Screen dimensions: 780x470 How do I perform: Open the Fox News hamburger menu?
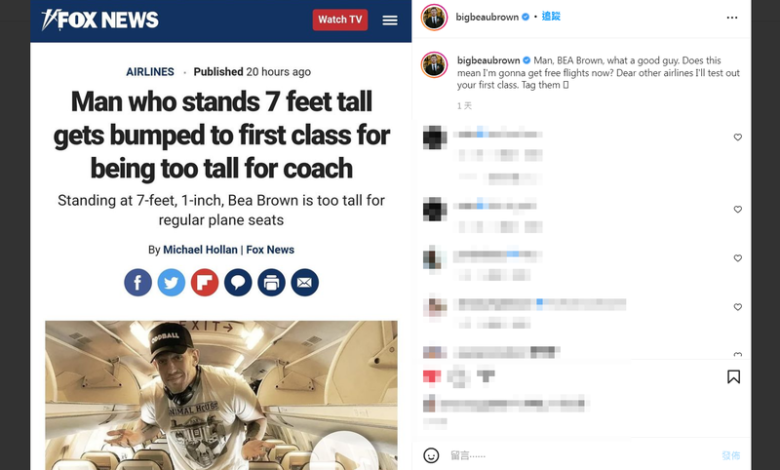(390, 20)
